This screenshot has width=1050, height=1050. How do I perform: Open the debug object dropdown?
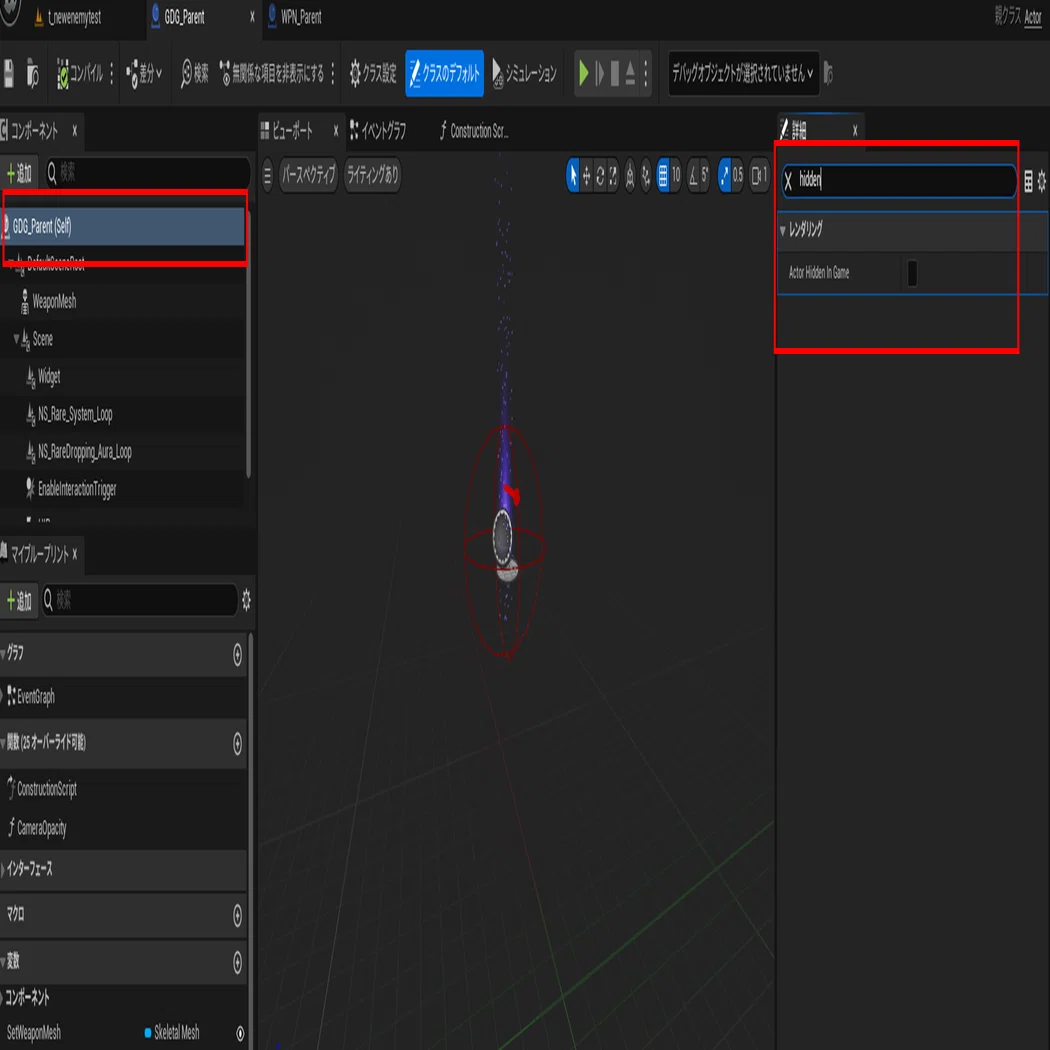(x=743, y=73)
